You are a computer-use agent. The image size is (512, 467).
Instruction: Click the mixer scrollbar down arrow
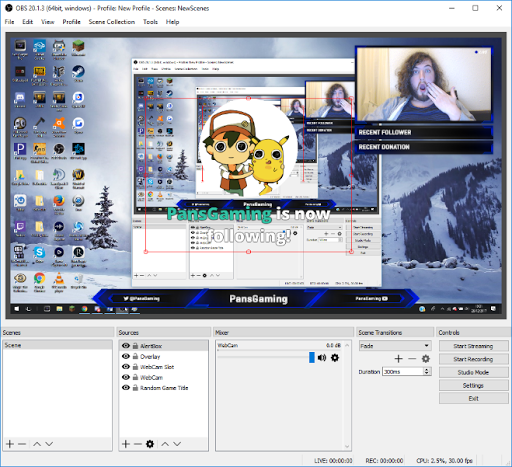coord(347,446)
